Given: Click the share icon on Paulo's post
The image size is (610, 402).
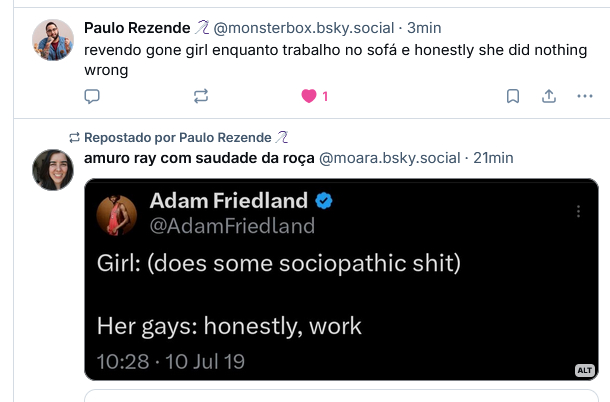Looking at the screenshot, I should tap(548, 96).
